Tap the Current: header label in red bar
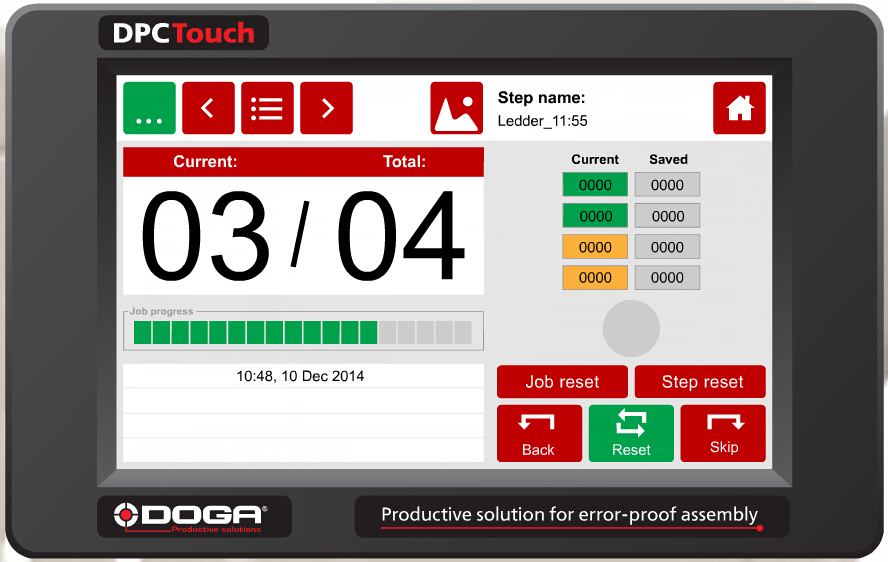Screen dimensions: 888x562 (x=205, y=161)
